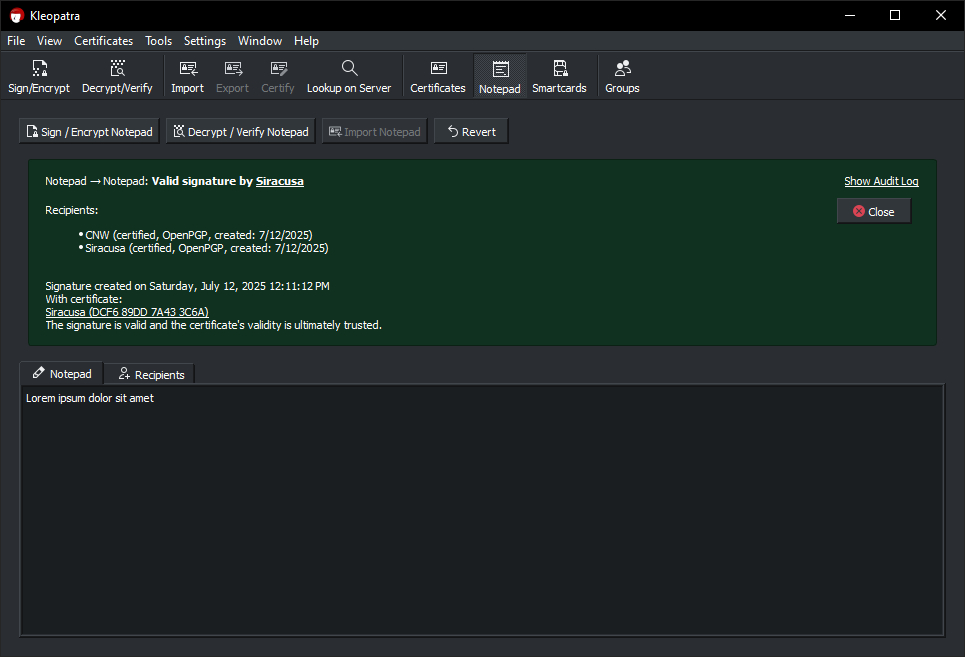Open the Certificates menu
The height and width of the screenshot is (657, 965).
(x=103, y=41)
